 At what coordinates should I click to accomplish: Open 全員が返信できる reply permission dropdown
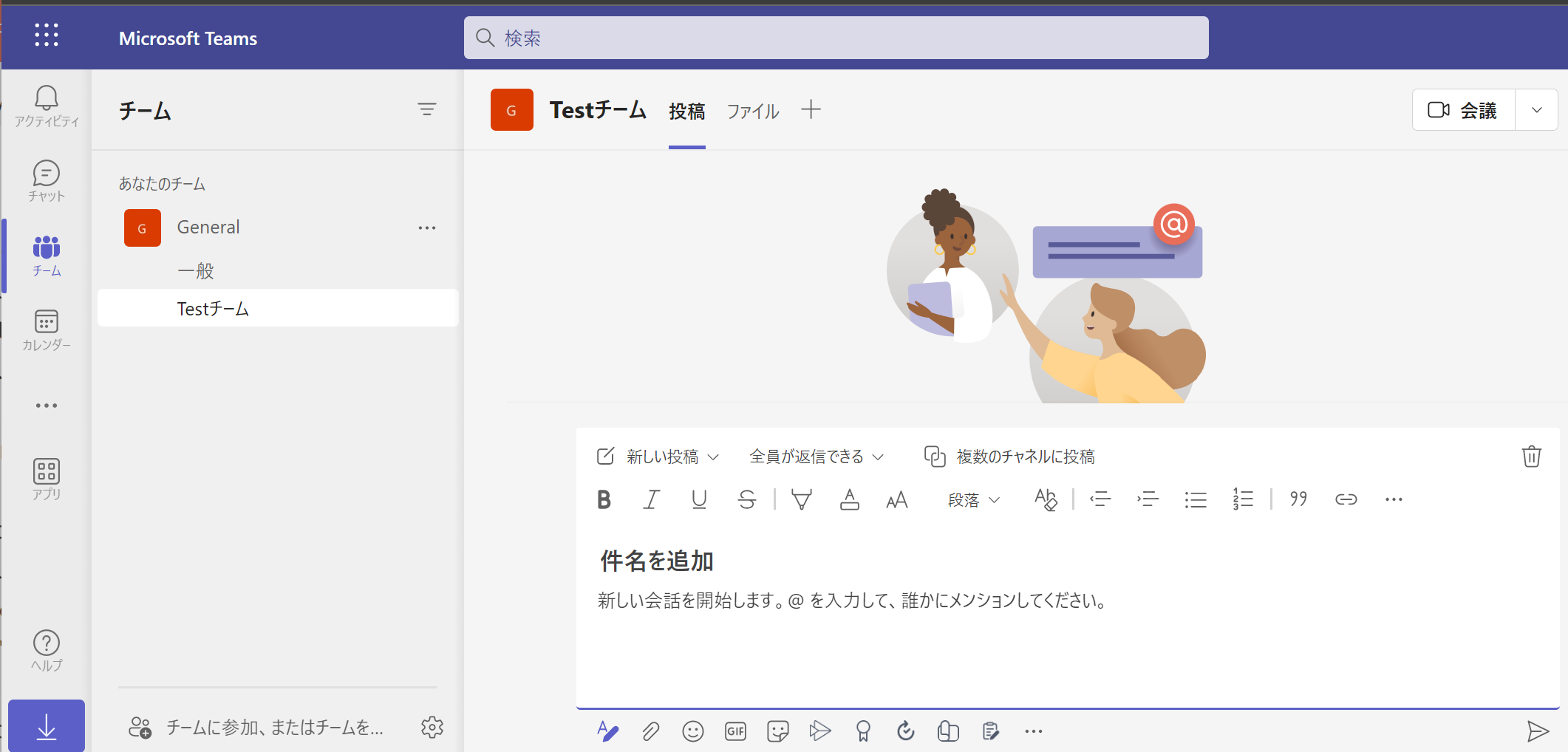(x=817, y=457)
